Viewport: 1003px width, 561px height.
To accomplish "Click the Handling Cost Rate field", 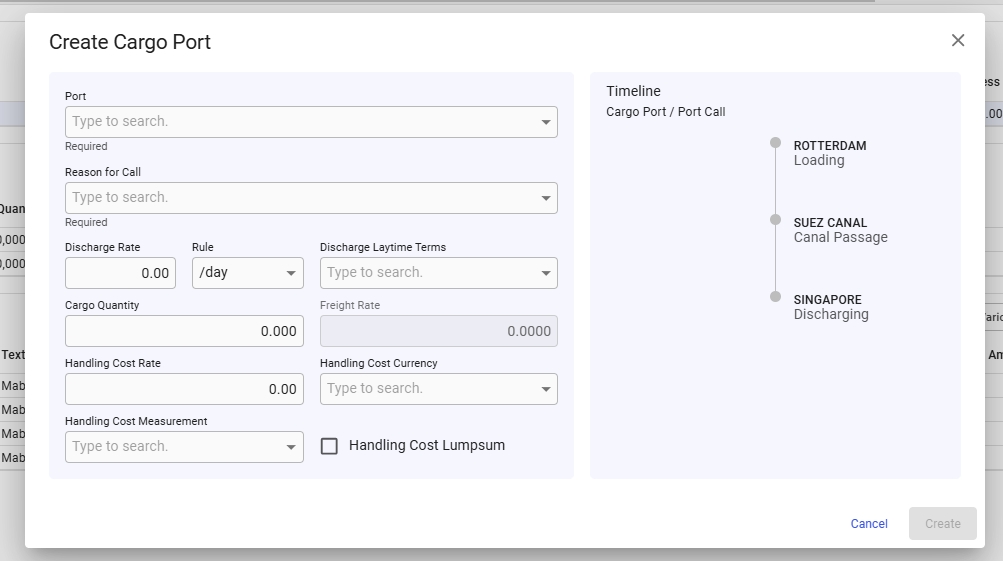I will tap(184, 389).
